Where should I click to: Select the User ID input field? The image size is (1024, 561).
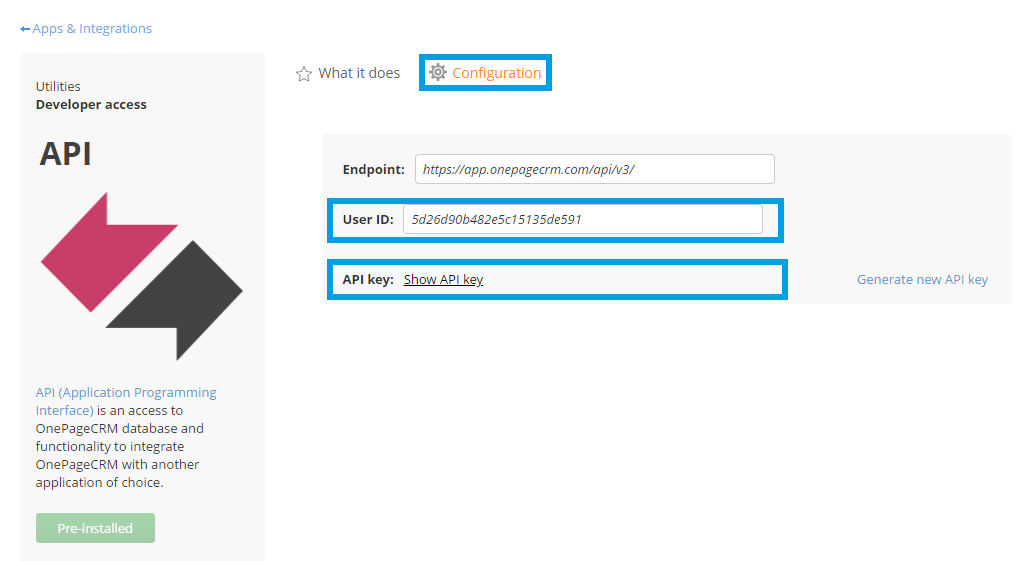[582, 219]
